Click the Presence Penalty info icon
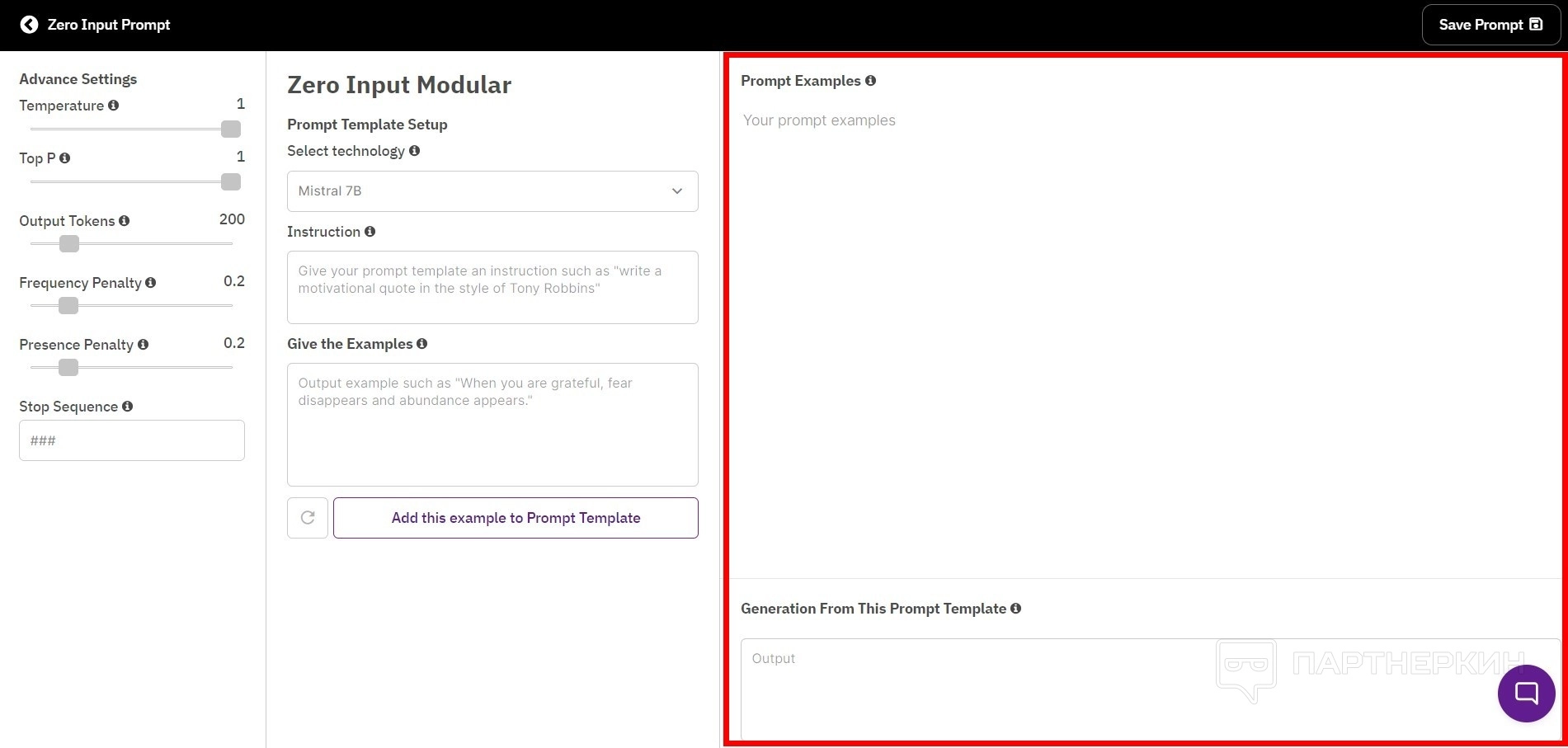The image size is (1568, 748). (x=144, y=345)
